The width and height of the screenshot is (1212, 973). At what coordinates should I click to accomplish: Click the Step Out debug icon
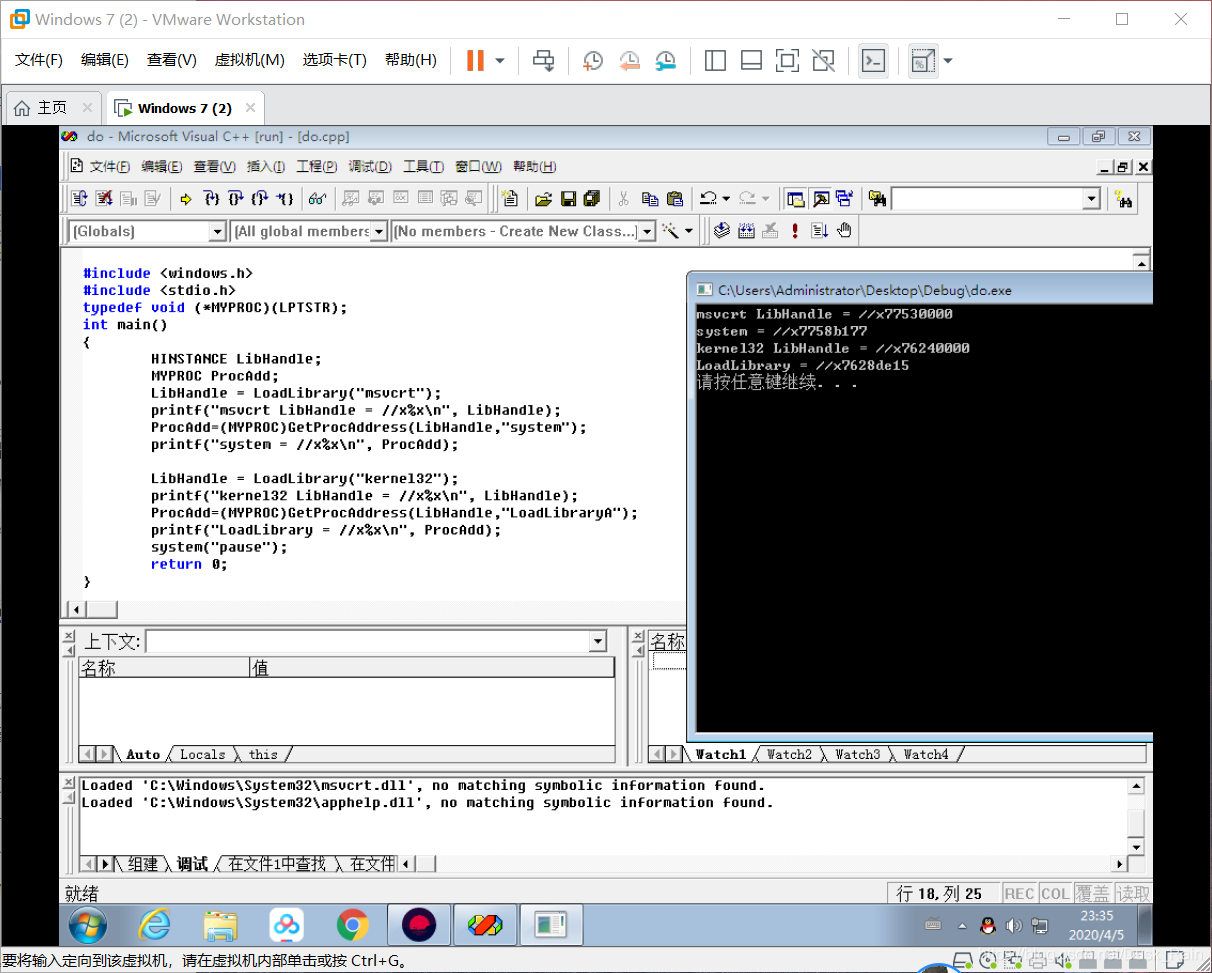coord(260,199)
